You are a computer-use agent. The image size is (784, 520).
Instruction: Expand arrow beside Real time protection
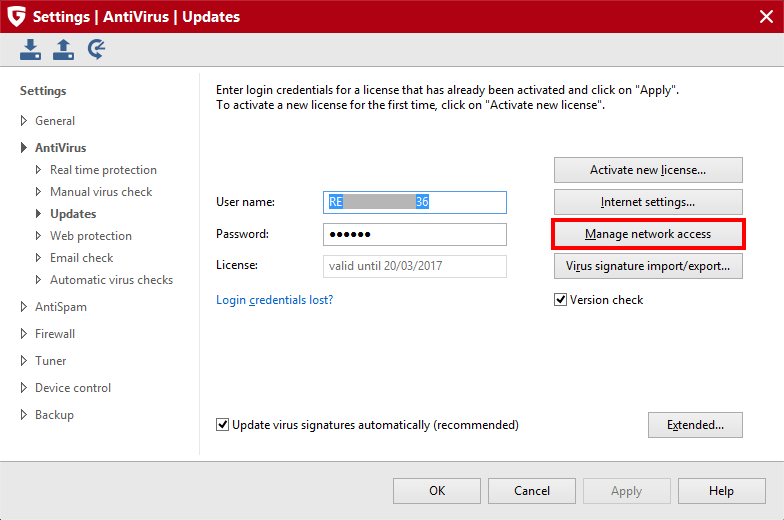38,170
